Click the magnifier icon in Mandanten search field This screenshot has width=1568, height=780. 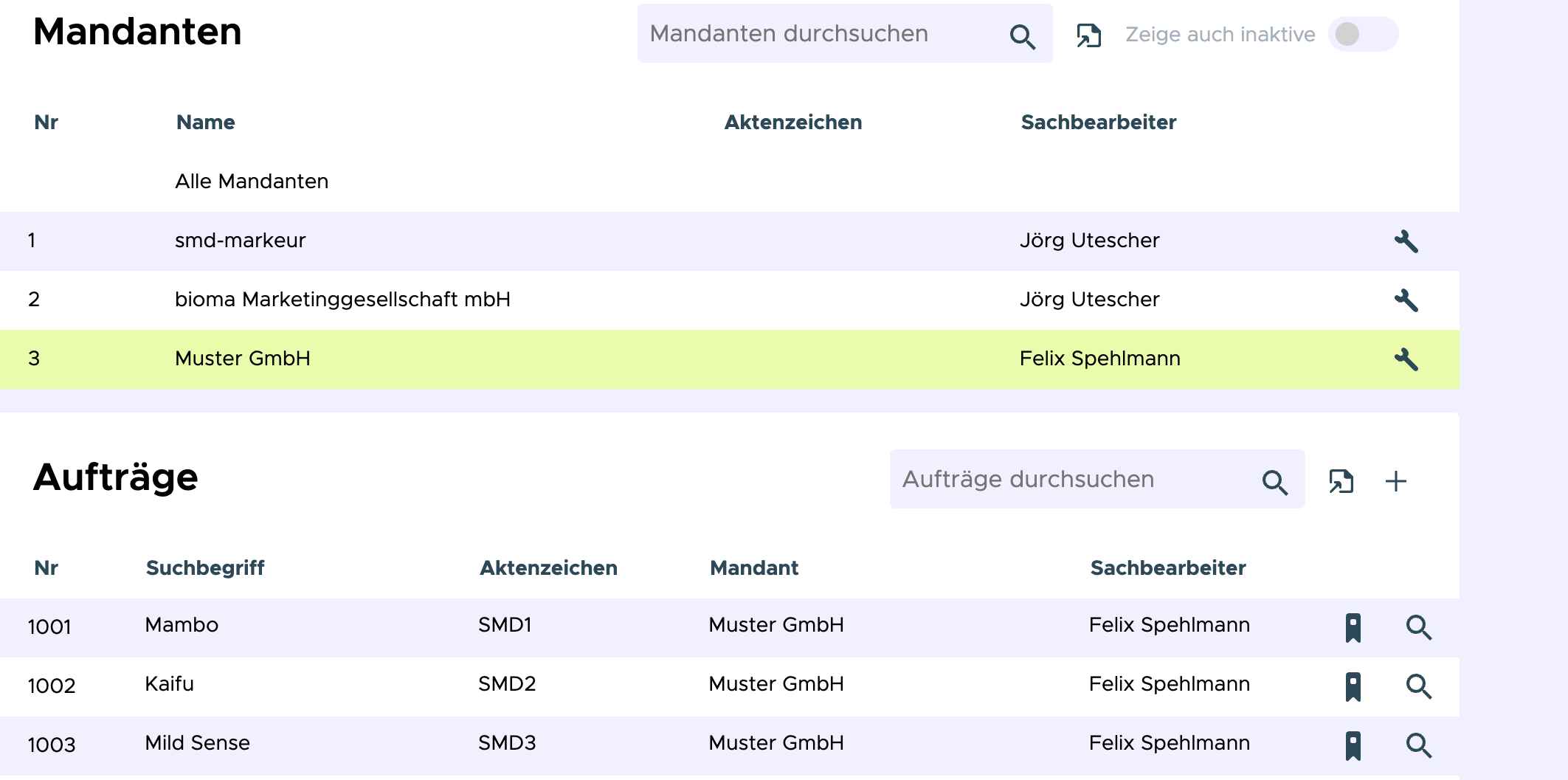(x=1022, y=36)
